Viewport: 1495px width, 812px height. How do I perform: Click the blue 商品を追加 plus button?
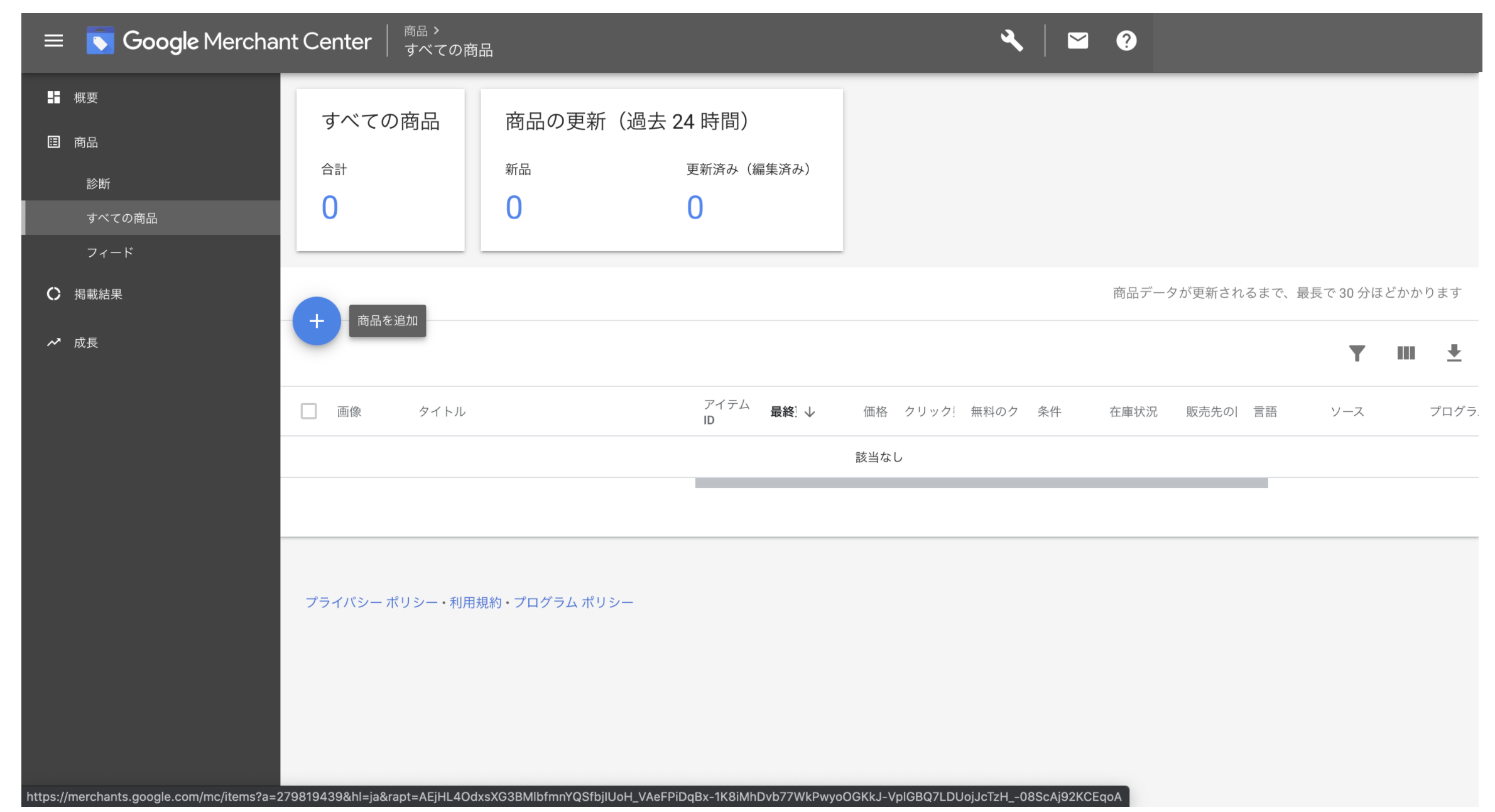point(317,321)
